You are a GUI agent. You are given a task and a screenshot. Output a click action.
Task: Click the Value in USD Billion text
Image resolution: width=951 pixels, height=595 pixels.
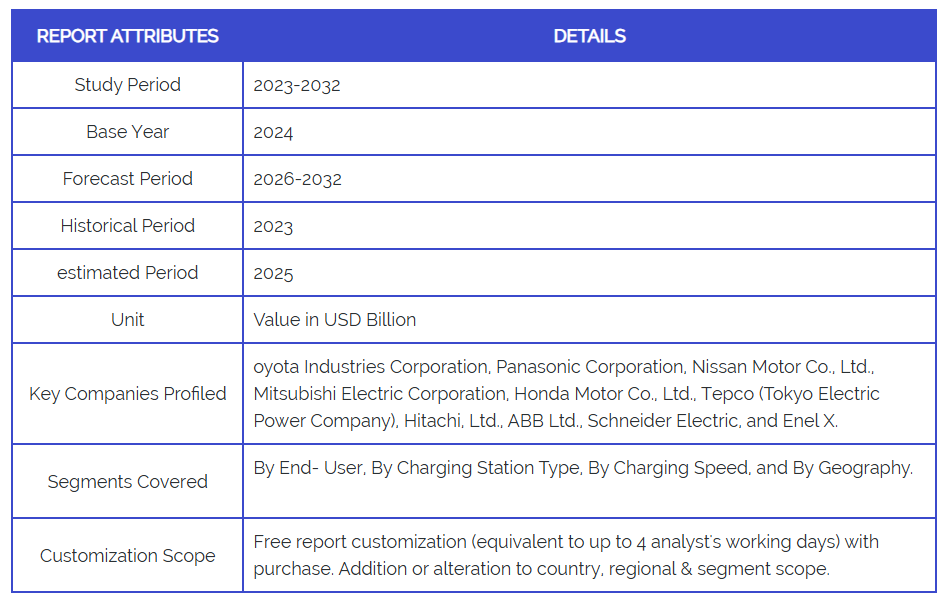tap(334, 320)
